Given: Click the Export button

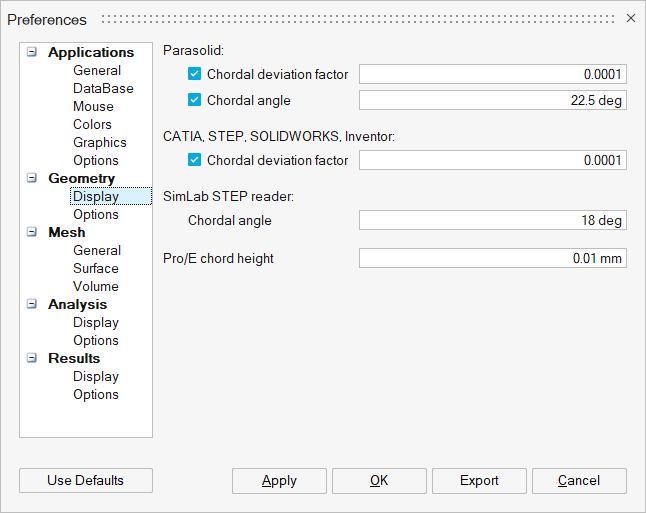Looking at the screenshot, I should pyautogui.click(x=479, y=481).
